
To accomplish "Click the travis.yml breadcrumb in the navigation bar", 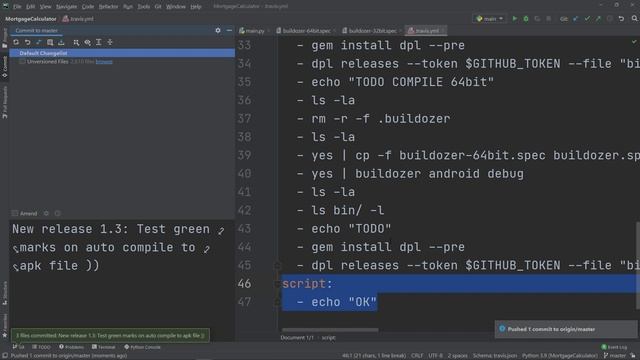I will click(x=78, y=19).
